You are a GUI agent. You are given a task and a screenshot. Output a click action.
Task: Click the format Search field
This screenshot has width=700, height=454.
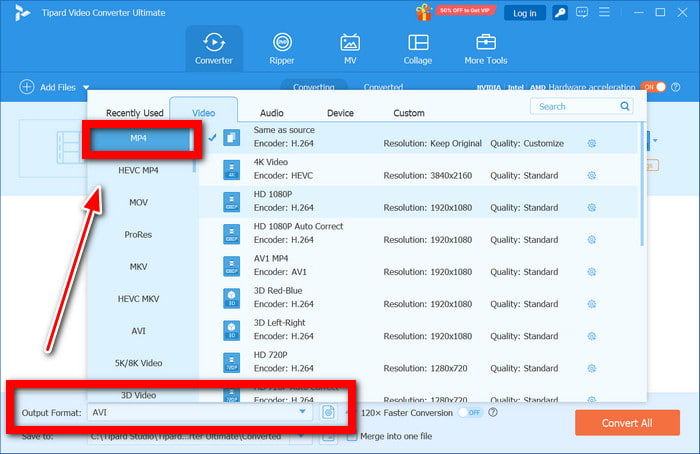[x=576, y=107]
